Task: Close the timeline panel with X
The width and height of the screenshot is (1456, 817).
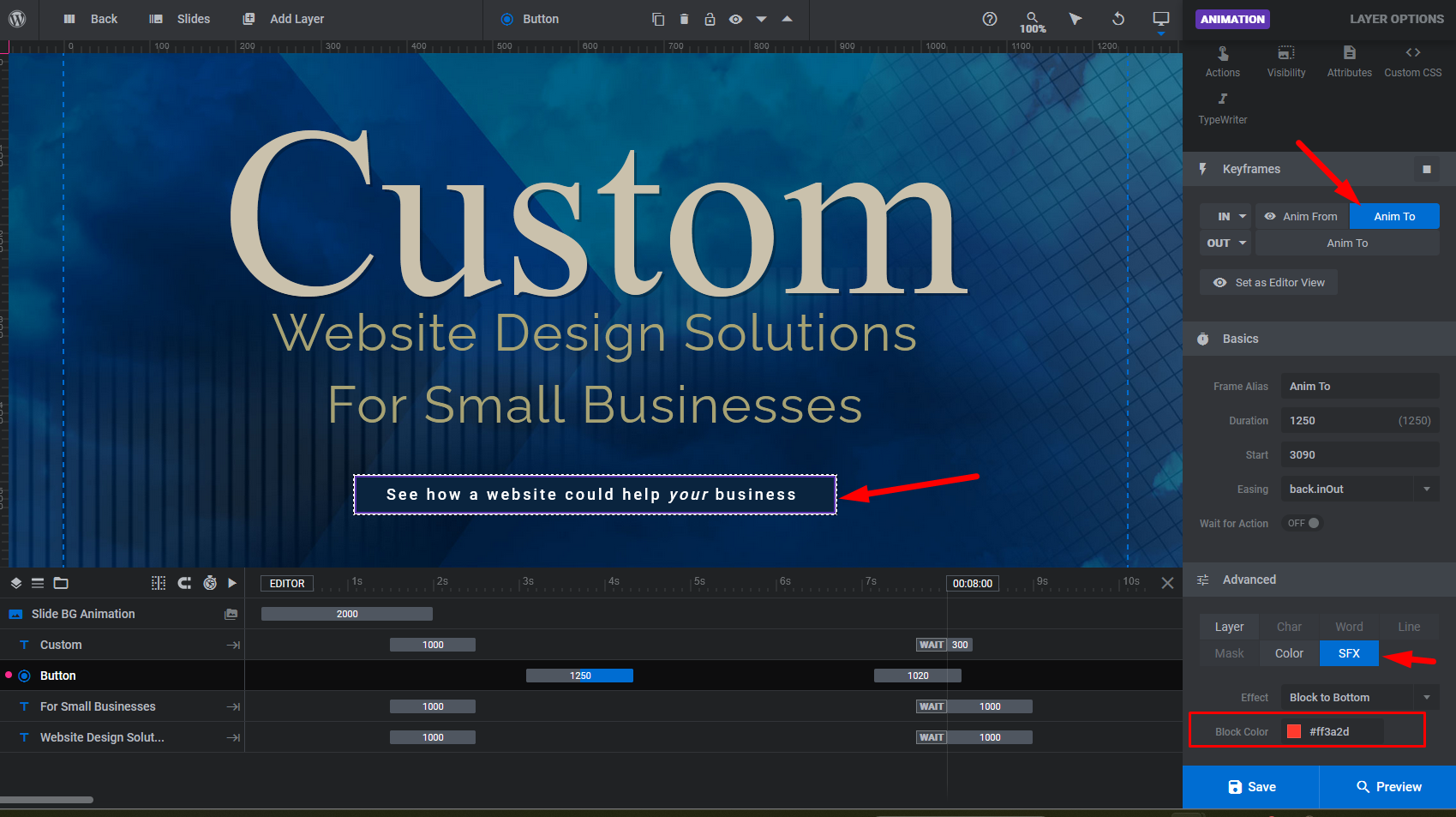Action: 1167,583
